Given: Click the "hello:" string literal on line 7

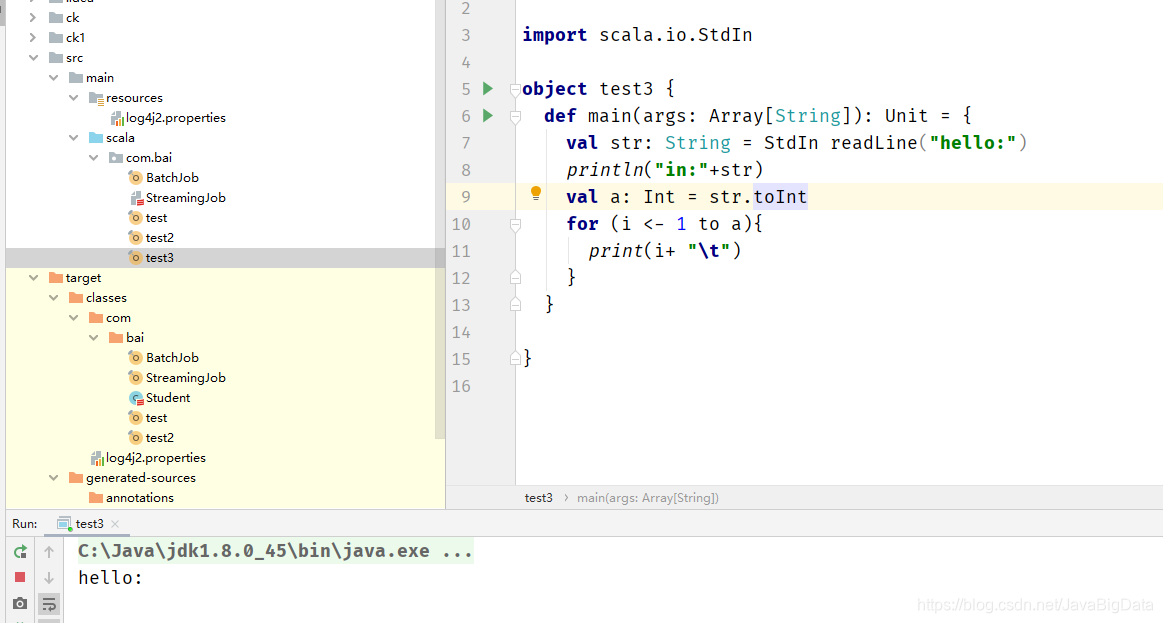Looking at the screenshot, I should pyautogui.click(x=972, y=143).
